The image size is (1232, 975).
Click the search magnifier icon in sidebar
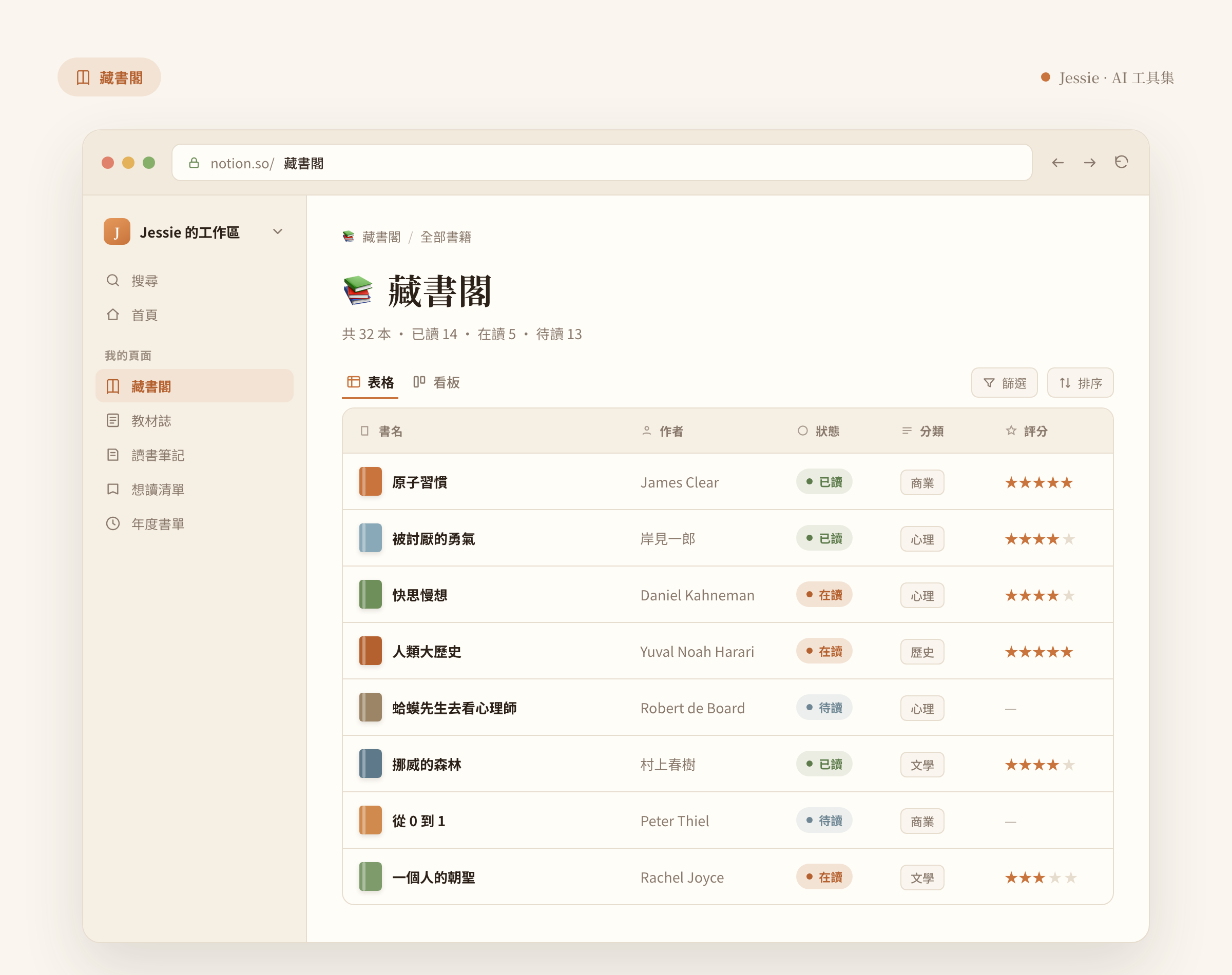113,280
